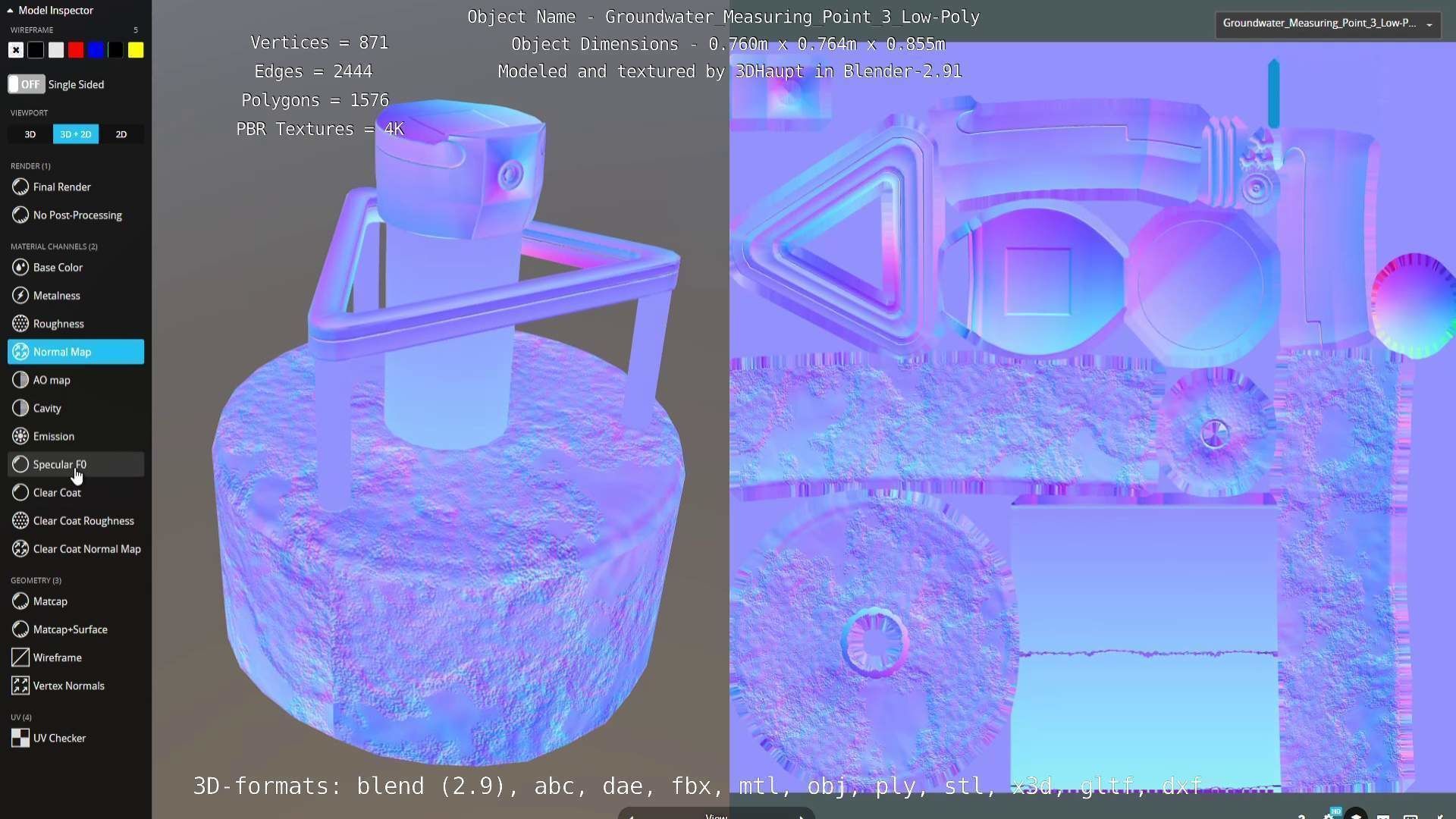The image size is (1456, 819).
Task: Pick the yellow wireframe color swatch
Action: [x=136, y=50]
